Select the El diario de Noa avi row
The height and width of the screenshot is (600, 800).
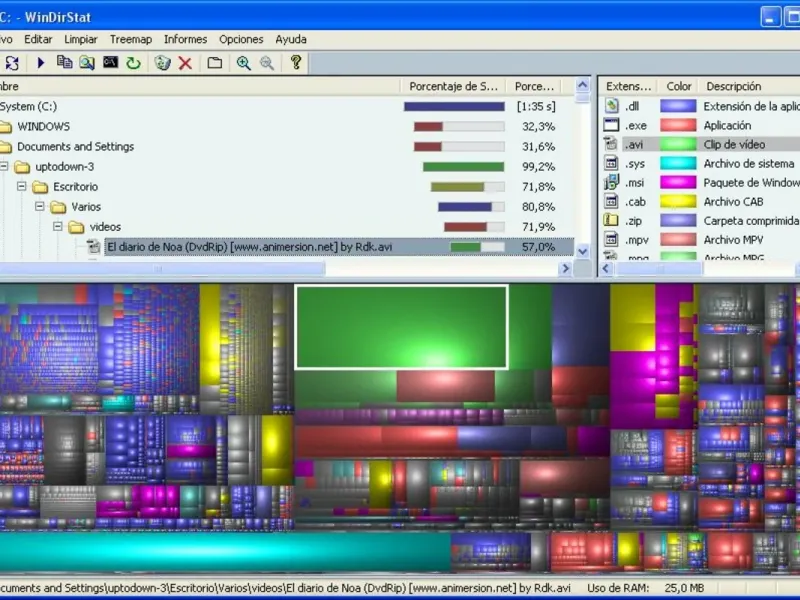pos(339,247)
